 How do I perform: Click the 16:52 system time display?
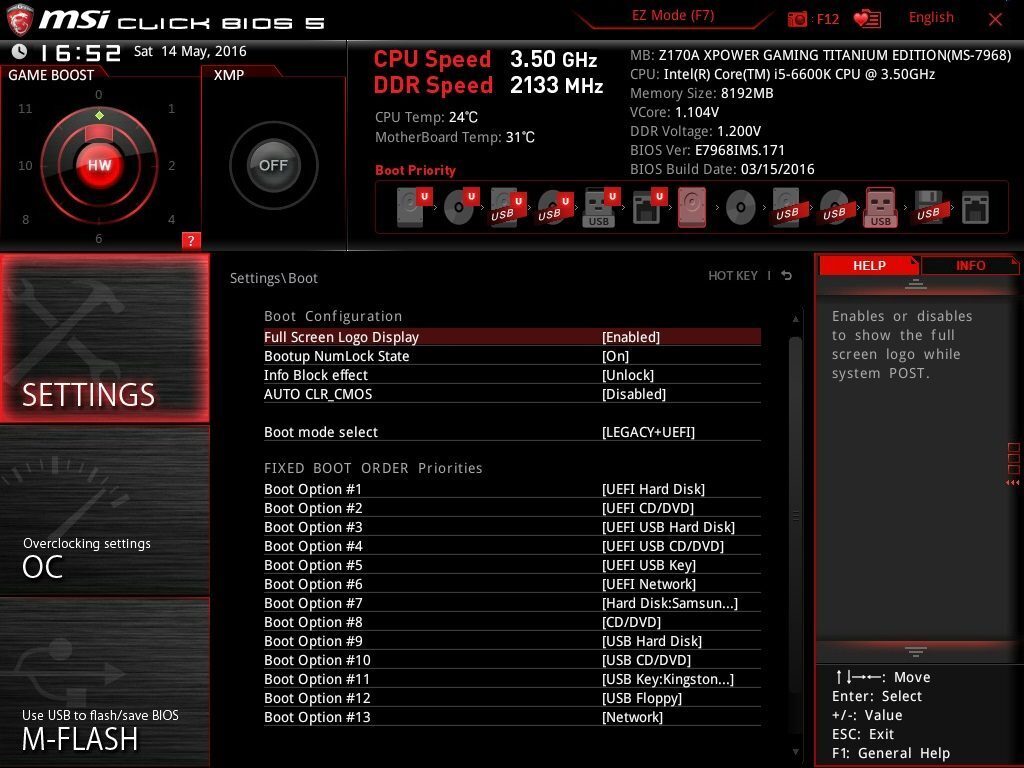[80, 52]
